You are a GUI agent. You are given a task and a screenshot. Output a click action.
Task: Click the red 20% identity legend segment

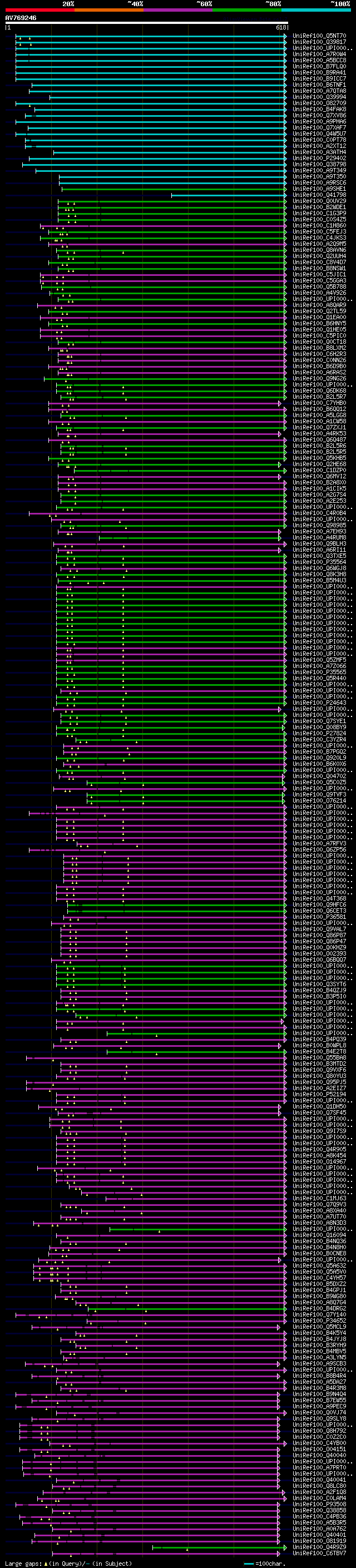[x=39, y=11]
